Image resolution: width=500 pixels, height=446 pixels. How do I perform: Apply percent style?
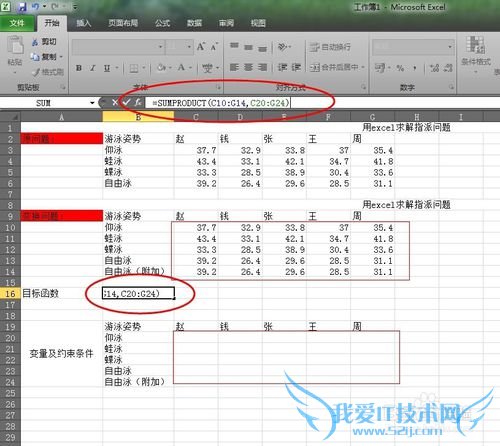400,68
